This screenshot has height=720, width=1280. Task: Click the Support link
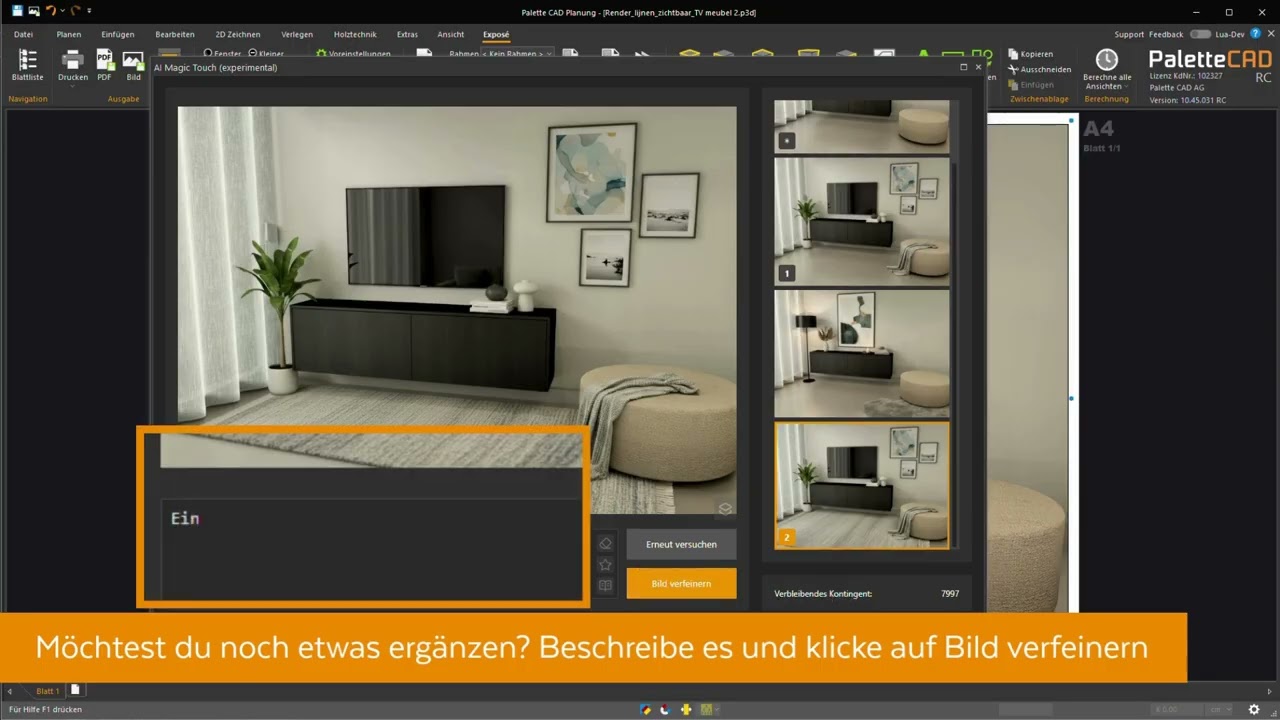tap(1129, 34)
